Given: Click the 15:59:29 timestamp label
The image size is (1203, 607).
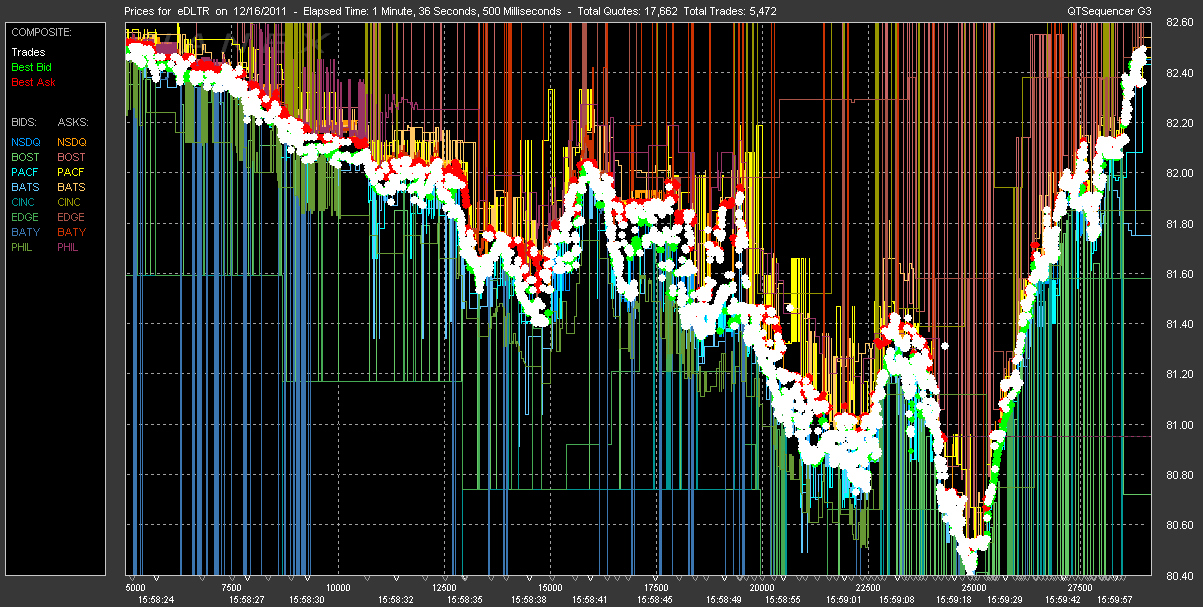Looking at the screenshot, I should [1003, 600].
